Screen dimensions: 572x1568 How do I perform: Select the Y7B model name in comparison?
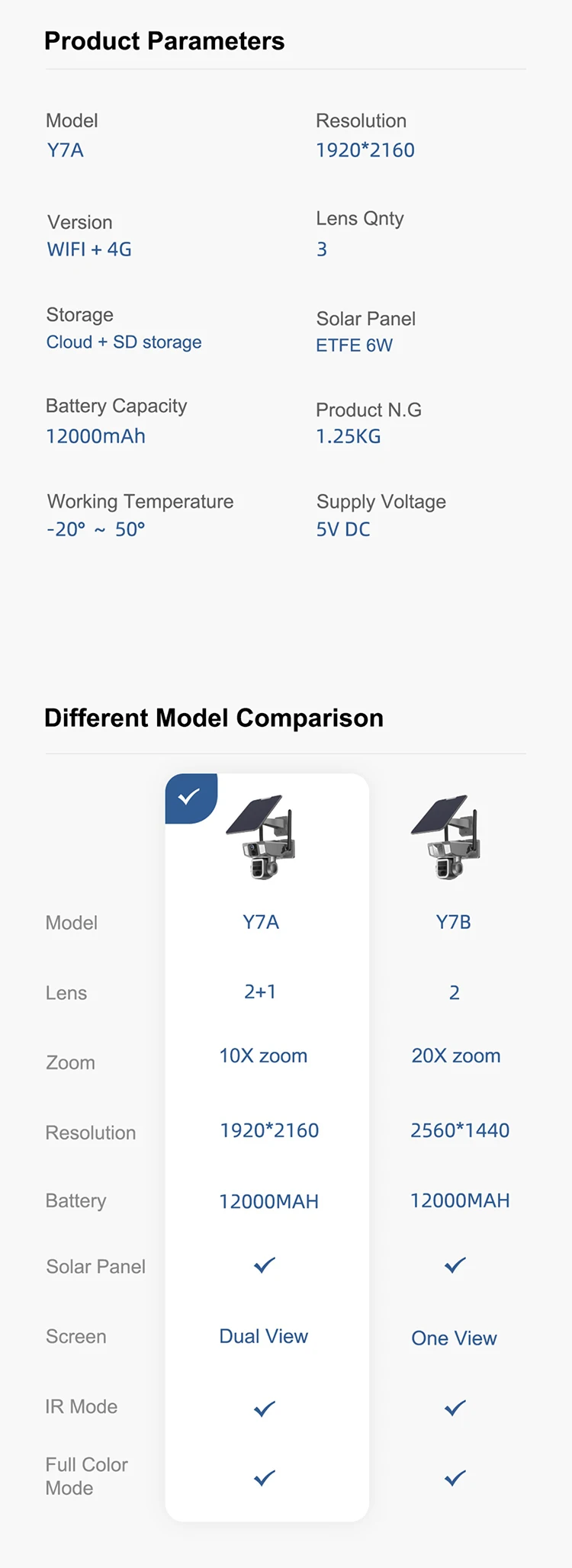coord(454,922)
